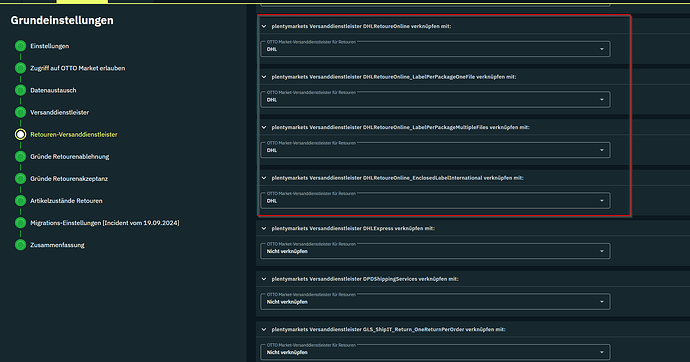Jump to the Zusammenfassung step
The width and height of the screenshot is (690, 362).
tap(57, 245)
